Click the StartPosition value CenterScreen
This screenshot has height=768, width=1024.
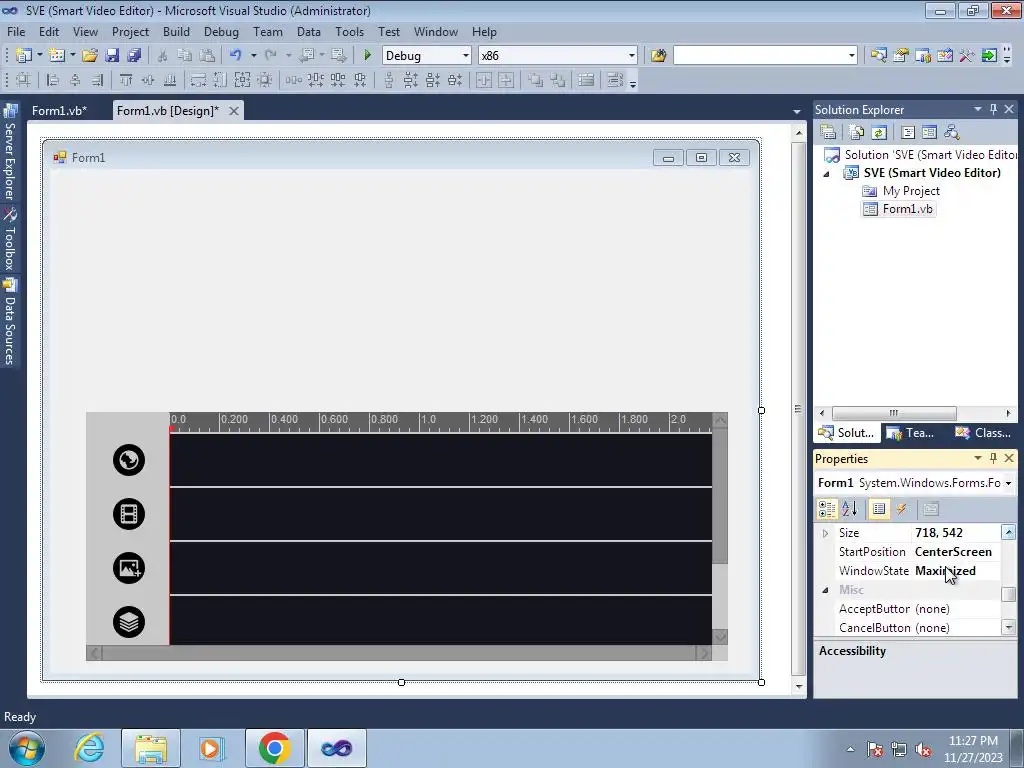[x=953, y=552]
